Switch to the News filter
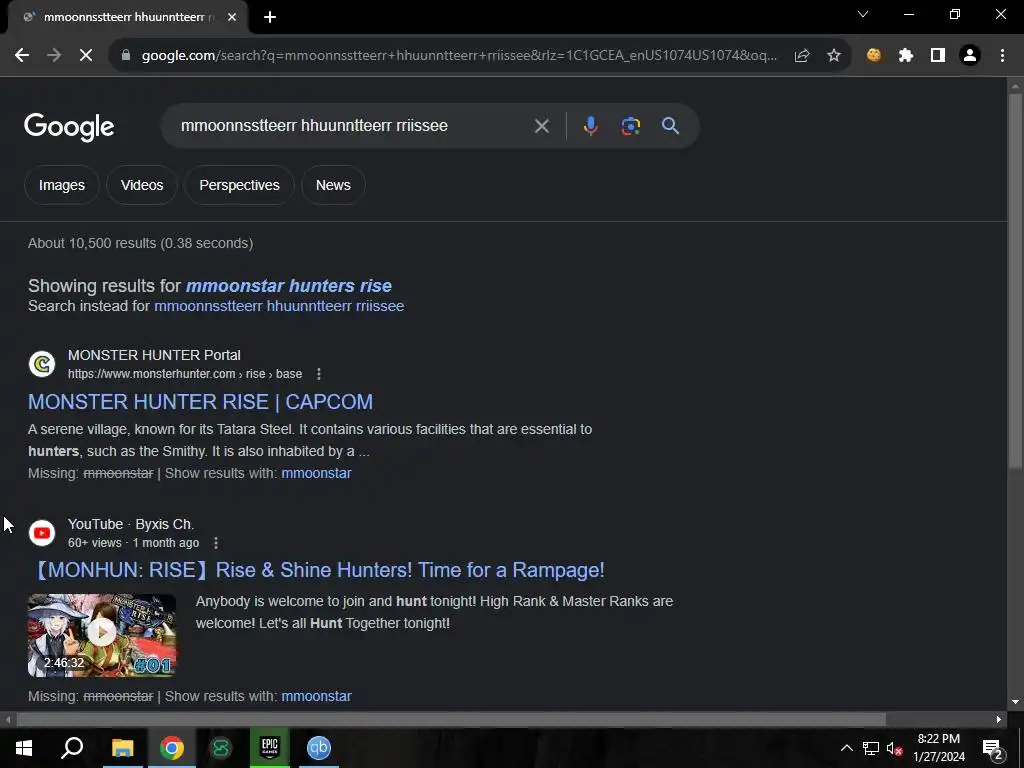Image resolution: width=1024 pixels, height=768 pixels. pyautogui.click(x=333, y=185)
